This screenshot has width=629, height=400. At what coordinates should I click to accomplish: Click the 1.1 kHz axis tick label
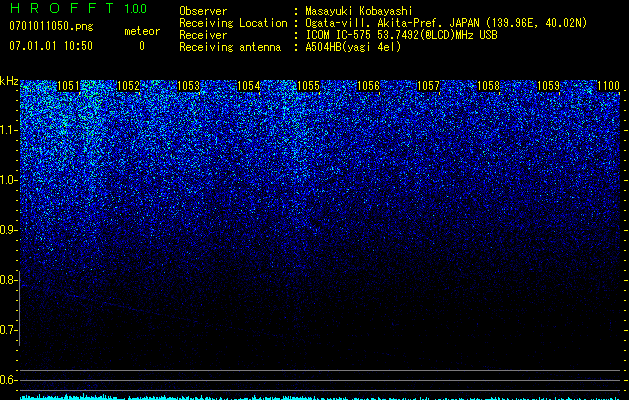click(x=7, y=130)
